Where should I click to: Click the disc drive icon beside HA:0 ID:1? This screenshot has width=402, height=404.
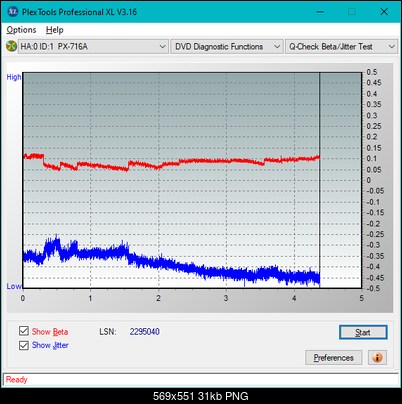11,46
